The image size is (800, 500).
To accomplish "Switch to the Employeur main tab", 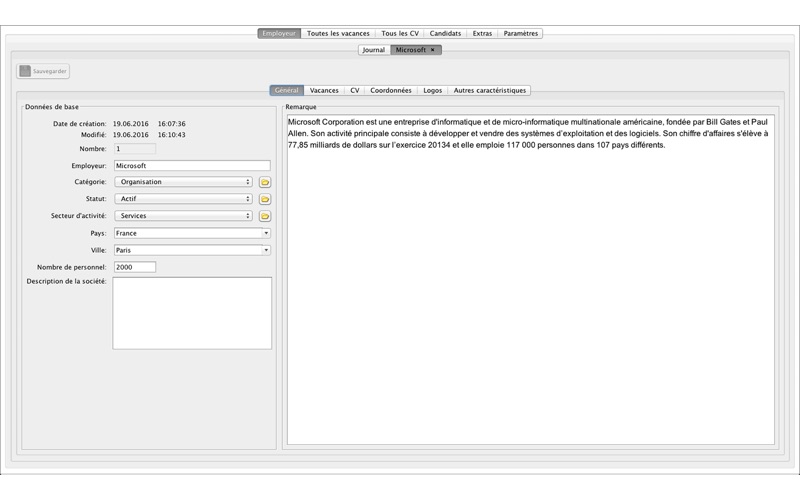I will tap(279, 34).
